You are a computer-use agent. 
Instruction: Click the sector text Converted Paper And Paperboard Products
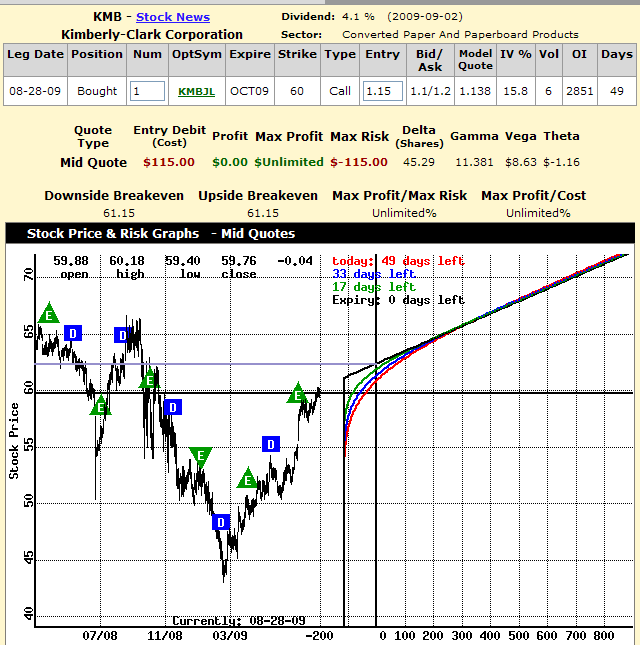tap(460, 35)
